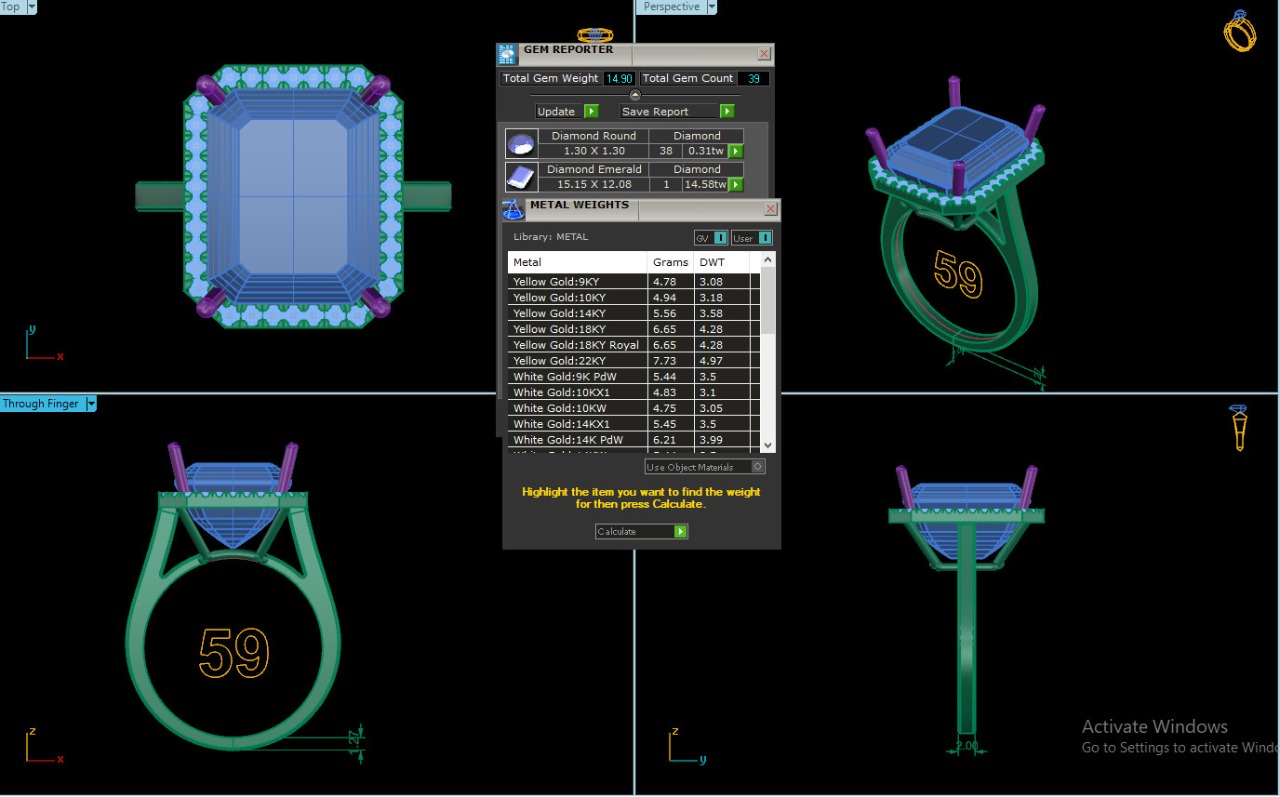The image size is (1280, 797).
Task: Select the Through Finger viewport label
Action: click(x=40, y=404)
